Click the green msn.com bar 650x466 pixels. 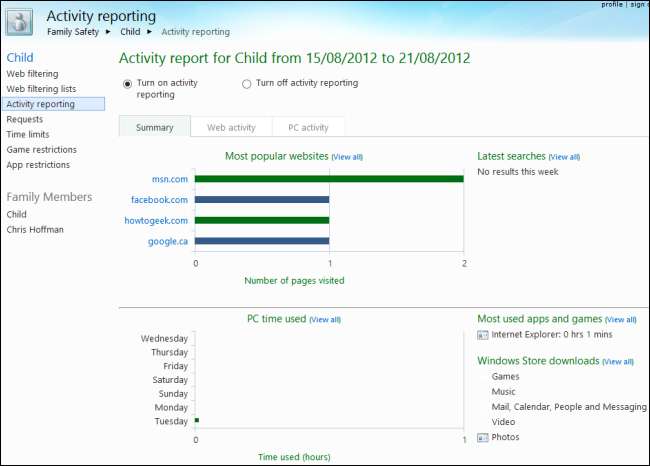point(328,179)
